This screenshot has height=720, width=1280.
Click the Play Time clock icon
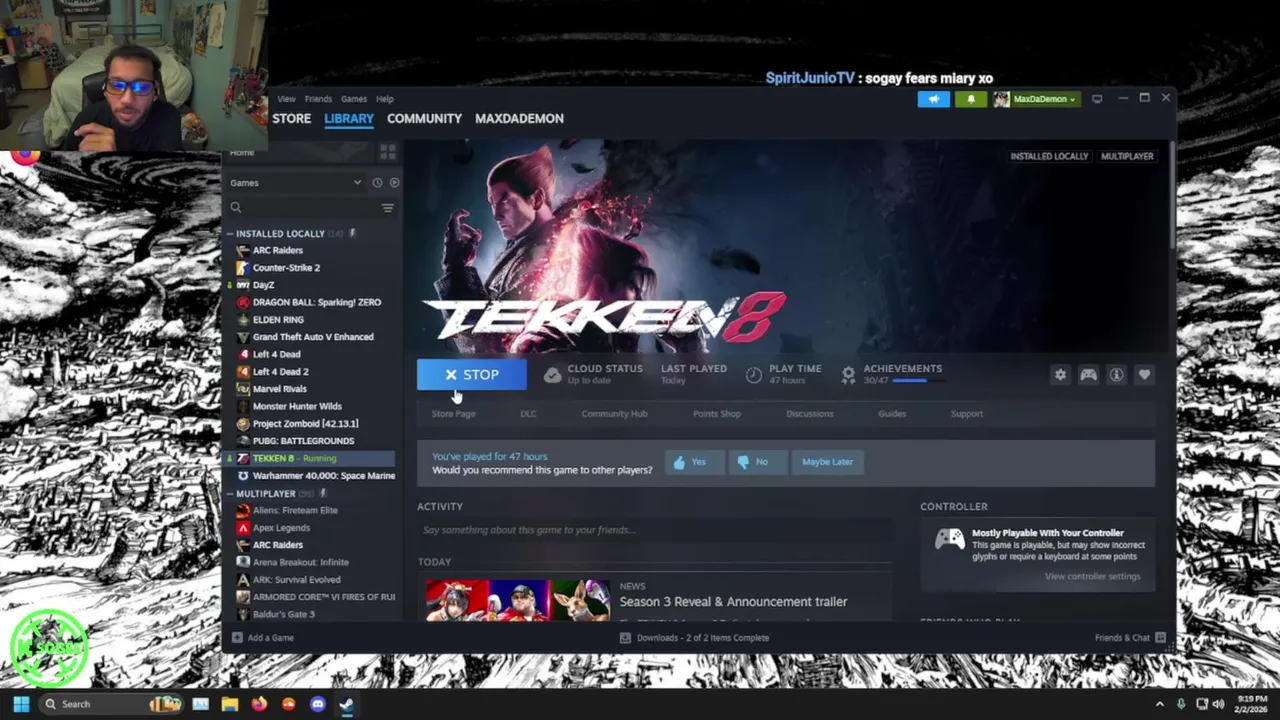(754, 374)
